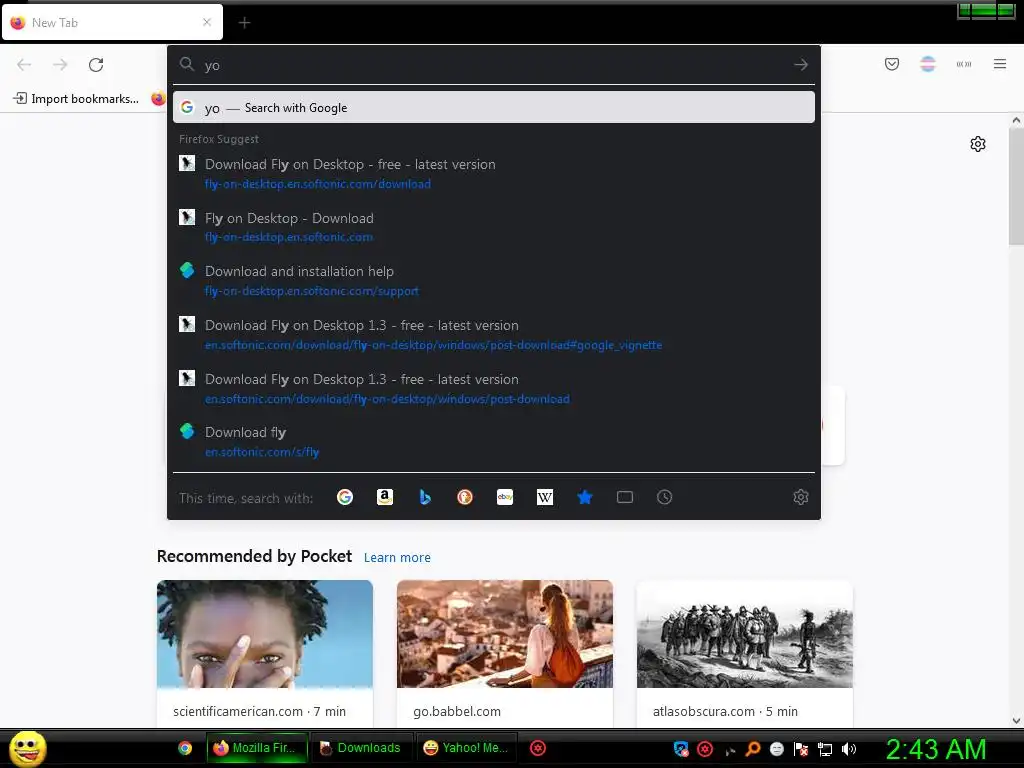Switch to the Downloads taskbar window

pos(361,748)
